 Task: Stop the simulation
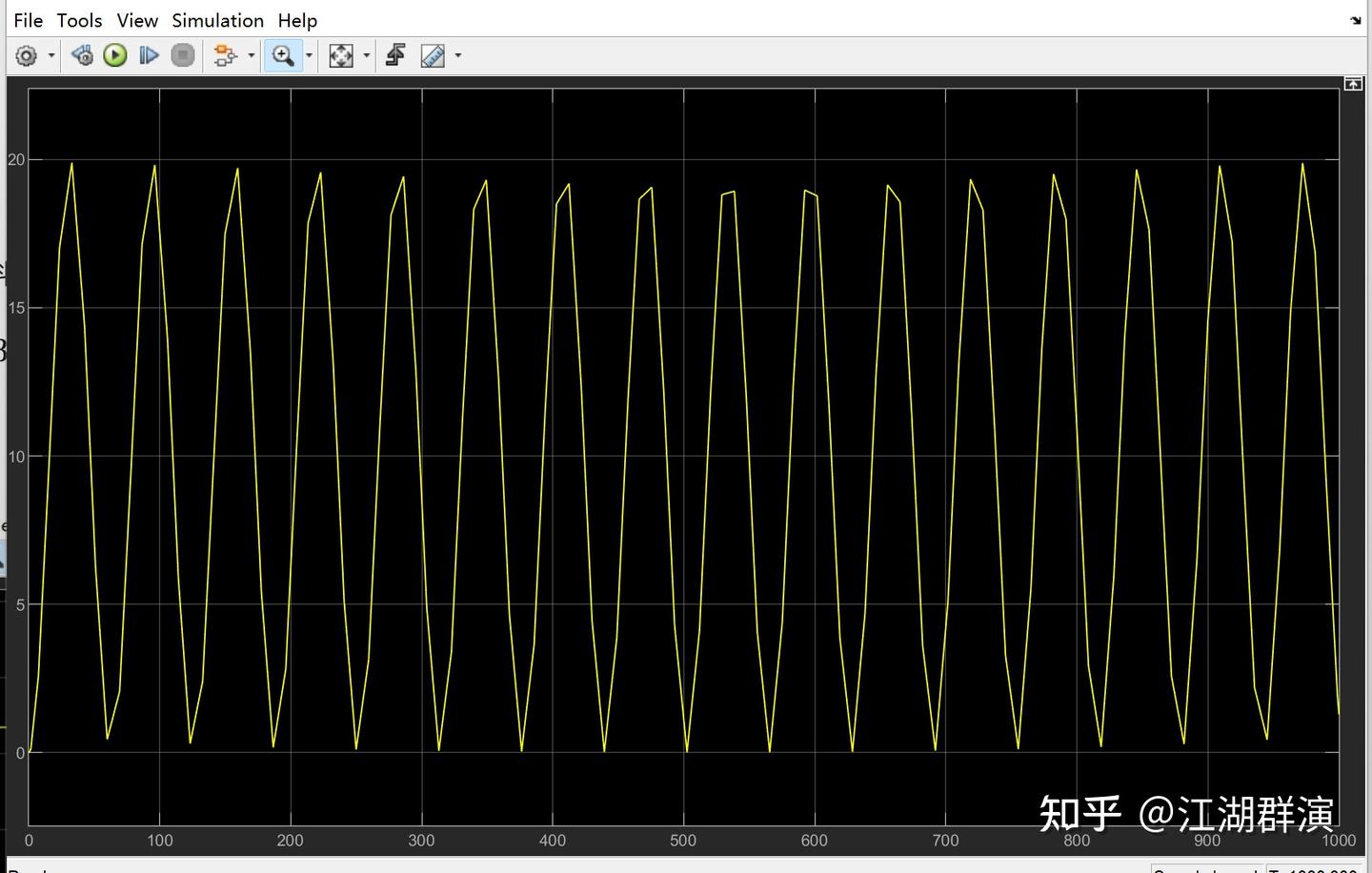coord(183,56)
